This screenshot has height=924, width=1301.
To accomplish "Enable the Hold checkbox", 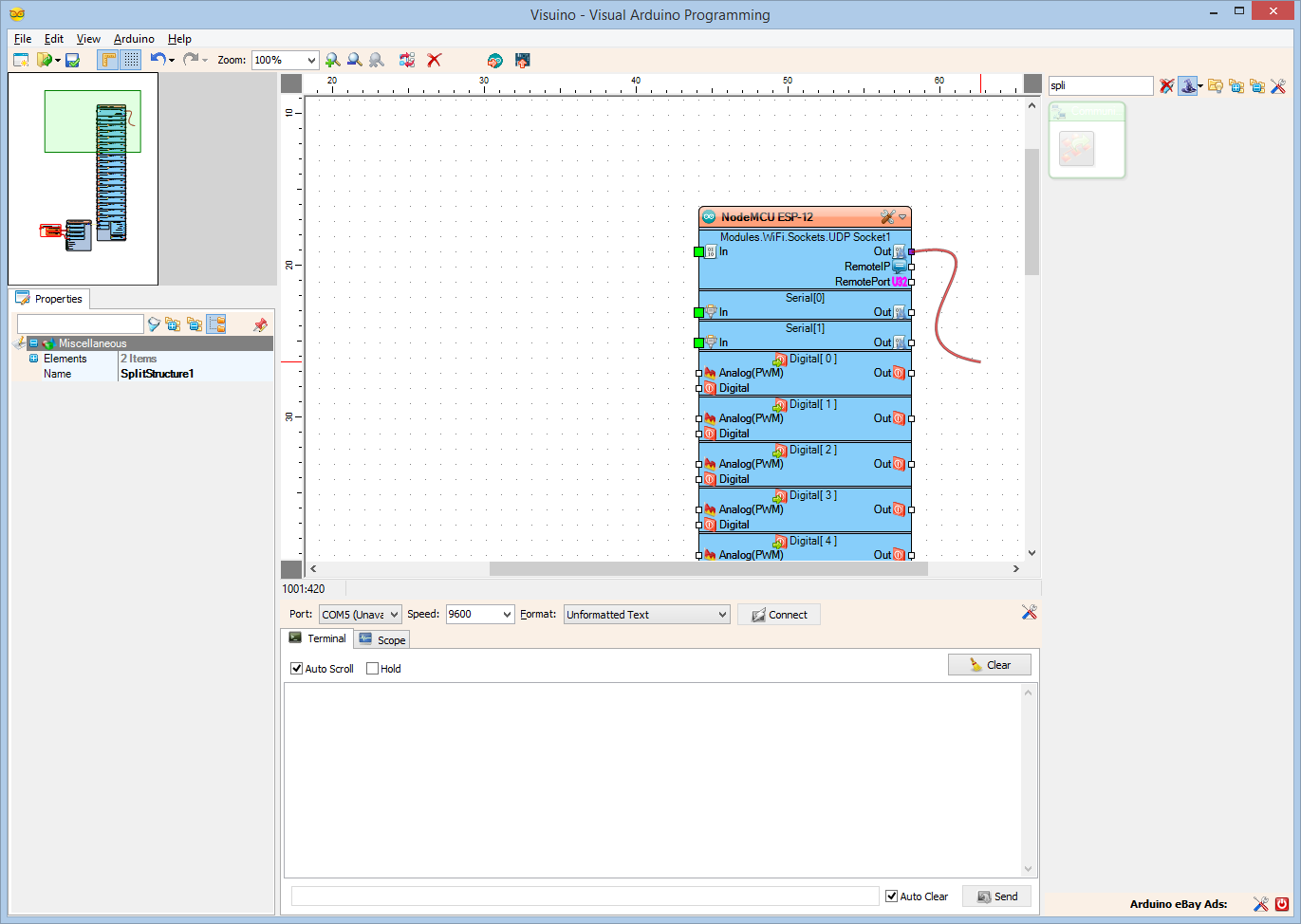I will 372,669.
